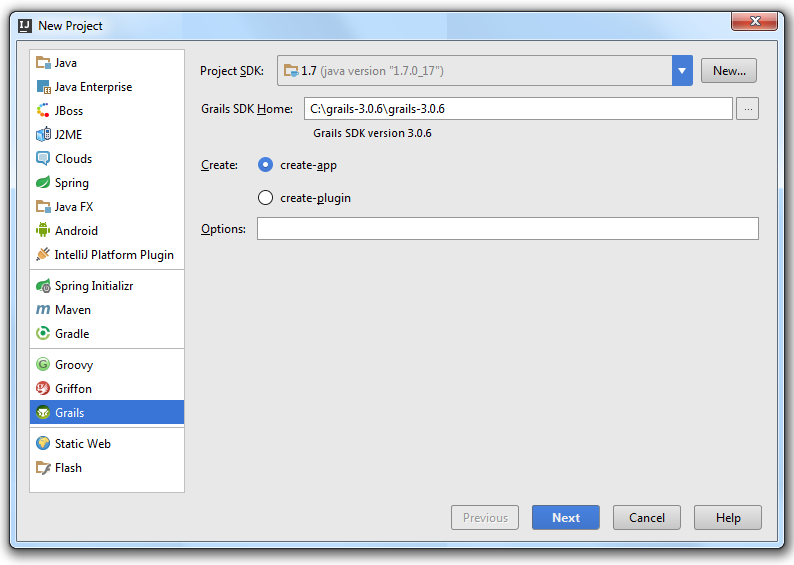Click the Static Web globe icon
This screenshot has height=565, width=794.
[x=43, y=443]
